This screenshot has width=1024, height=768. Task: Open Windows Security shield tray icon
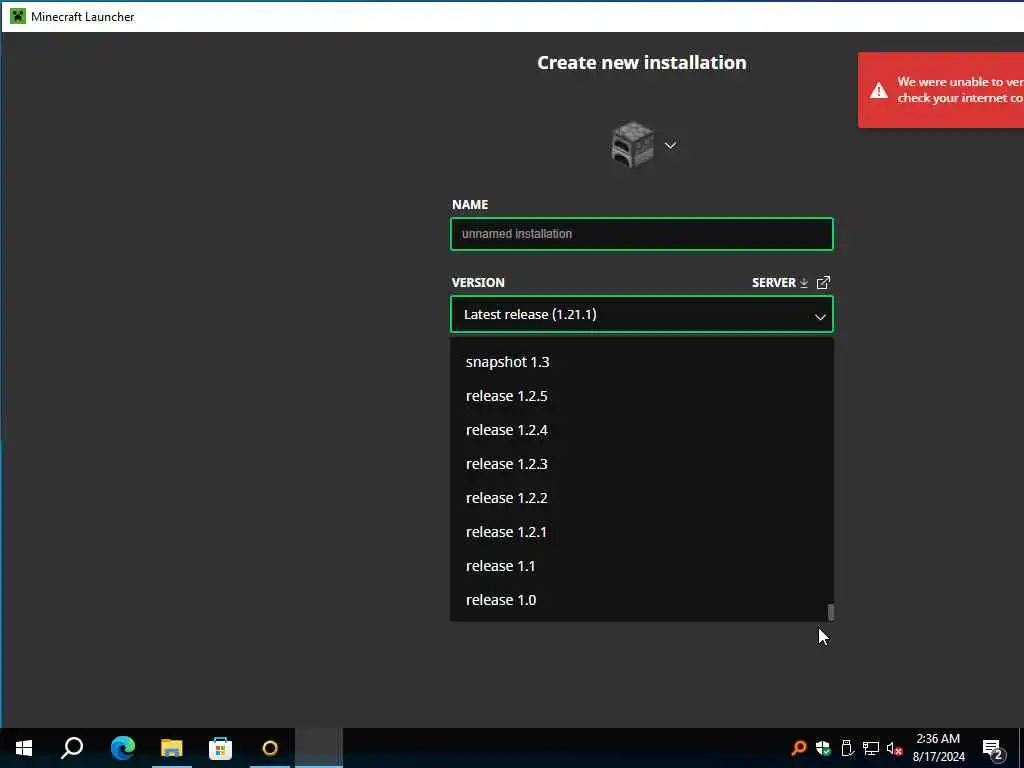click(823, 748)
